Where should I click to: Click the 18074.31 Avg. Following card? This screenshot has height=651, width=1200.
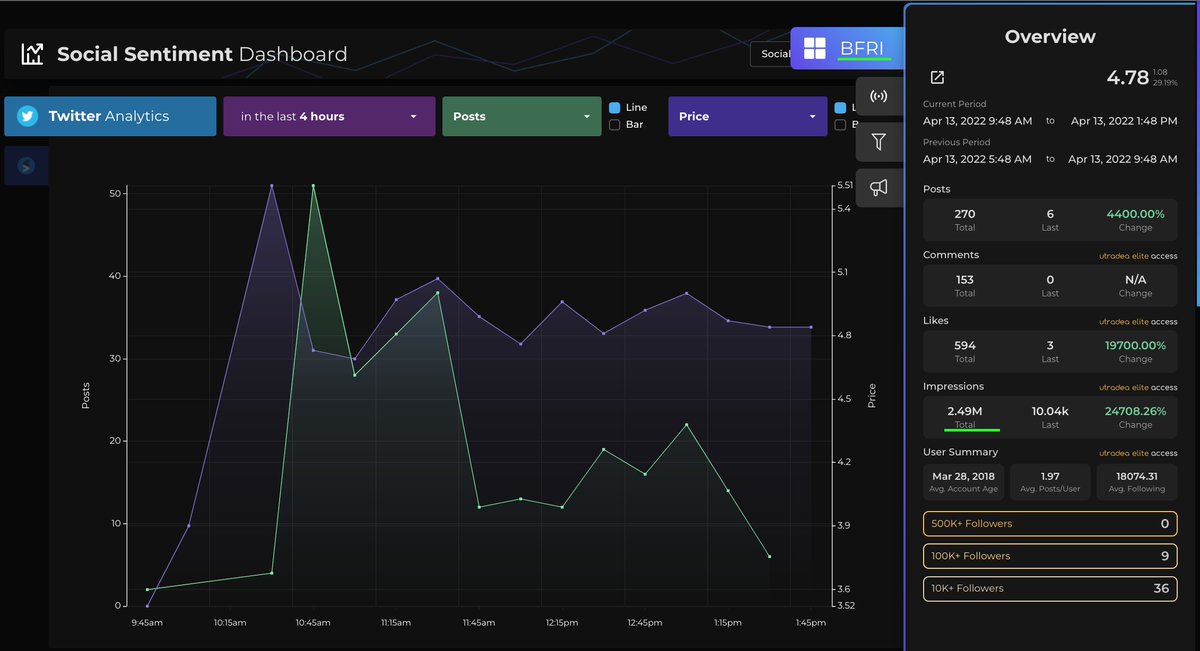(x=1136, y=482)
